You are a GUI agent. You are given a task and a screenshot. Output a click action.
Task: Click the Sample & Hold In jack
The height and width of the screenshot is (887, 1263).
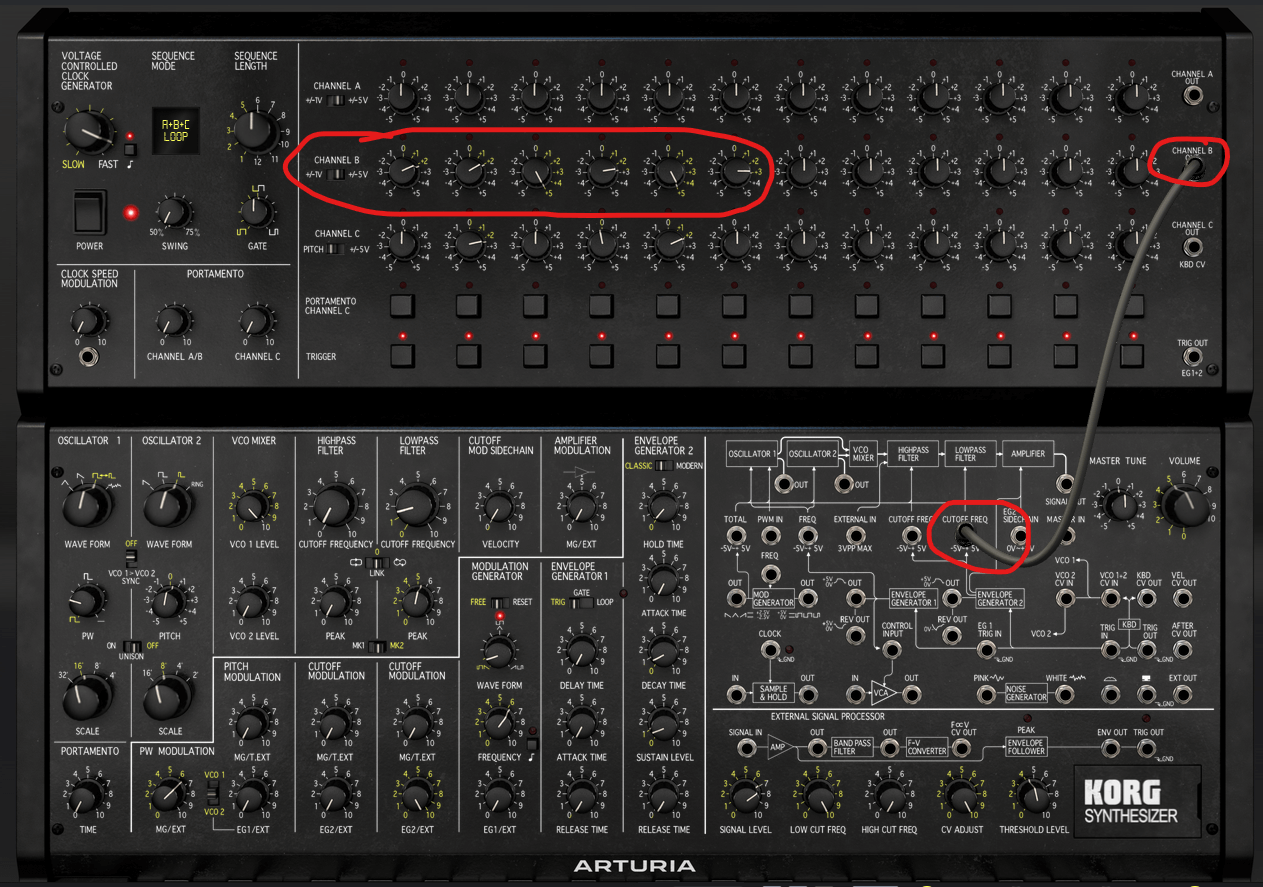pyautogui.click(x=736, y=694)
